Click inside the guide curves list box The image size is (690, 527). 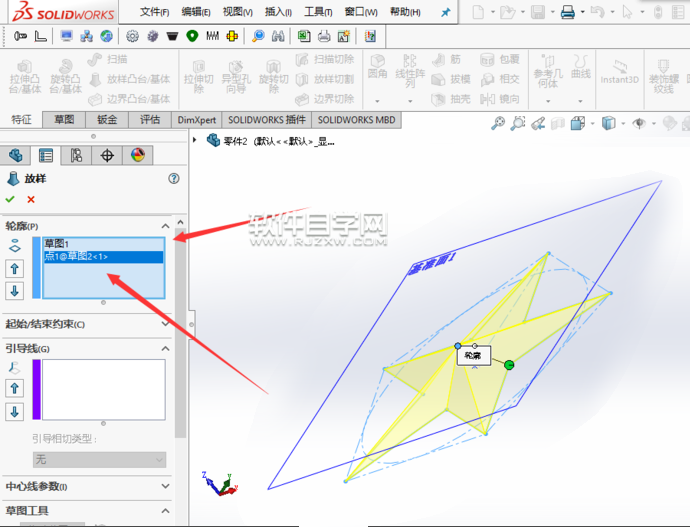tap(103, 390)
